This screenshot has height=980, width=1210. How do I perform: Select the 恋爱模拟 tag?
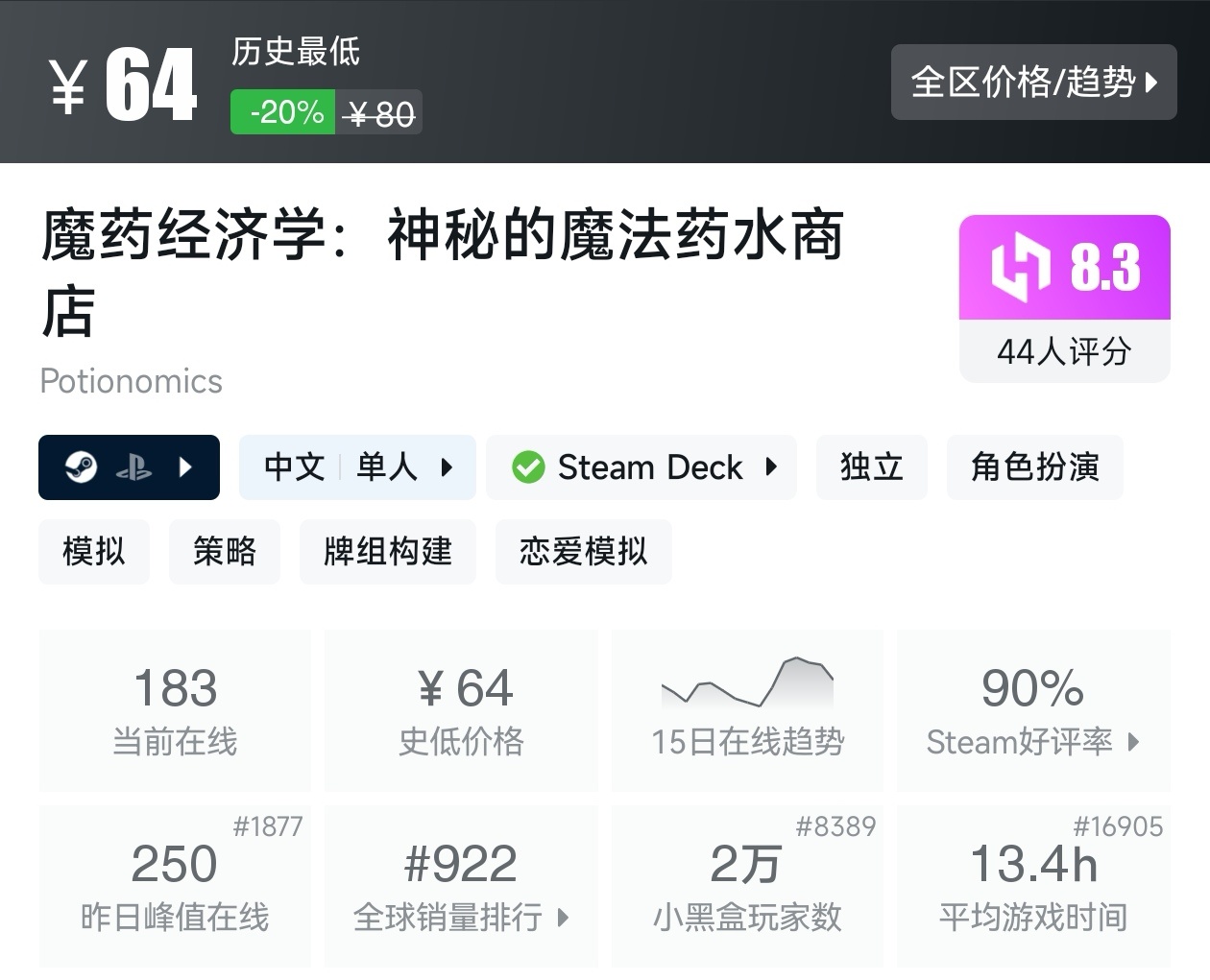pyautogui.click(x=584, y=552)
